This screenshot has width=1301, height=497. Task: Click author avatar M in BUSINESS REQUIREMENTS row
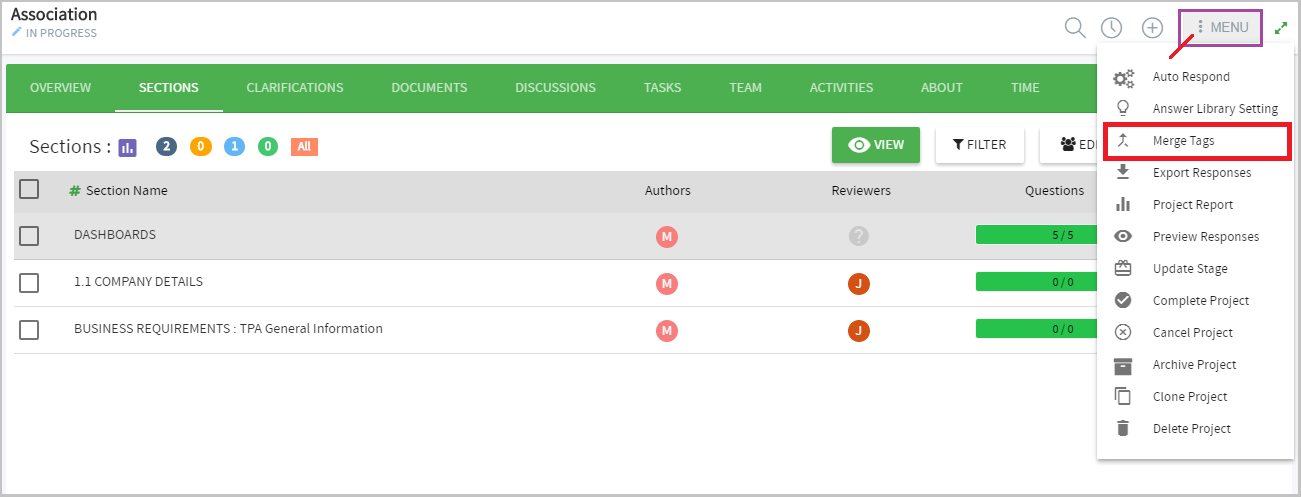(667, 330)
